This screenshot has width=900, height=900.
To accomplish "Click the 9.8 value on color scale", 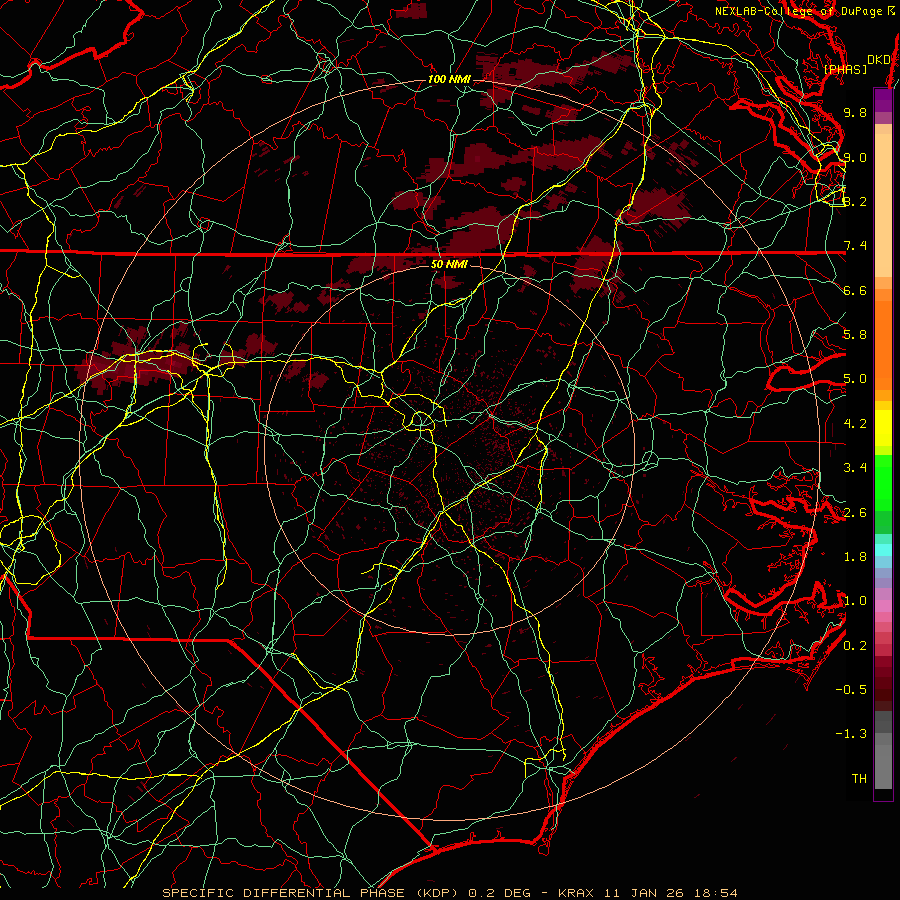I will click(855, 112).
